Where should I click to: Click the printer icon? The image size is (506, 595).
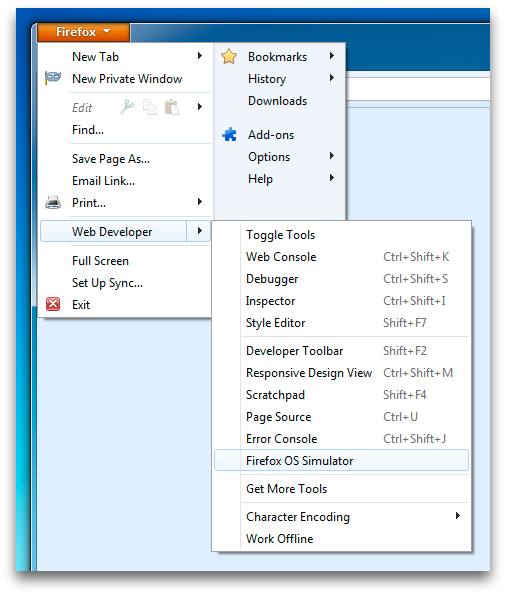coord(53,202)
